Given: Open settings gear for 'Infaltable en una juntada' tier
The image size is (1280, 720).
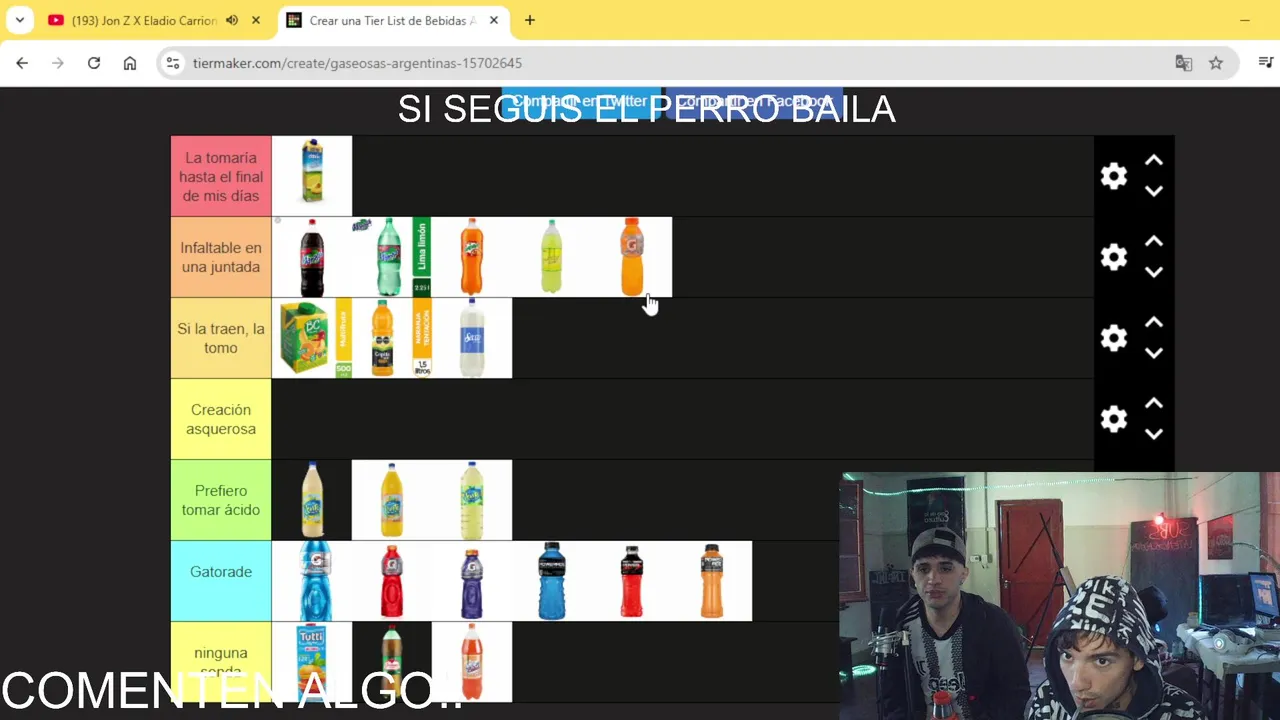Looking at the screenshot, I should pos(1113,257).
